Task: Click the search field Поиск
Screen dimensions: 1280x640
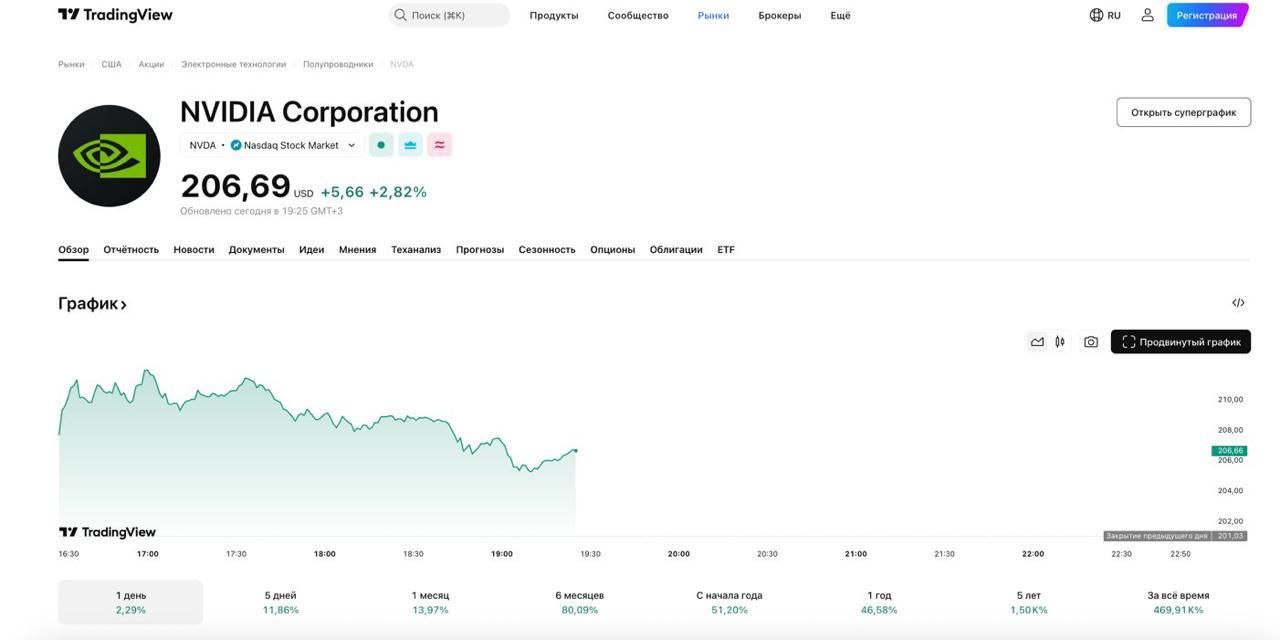Action: 449,15
